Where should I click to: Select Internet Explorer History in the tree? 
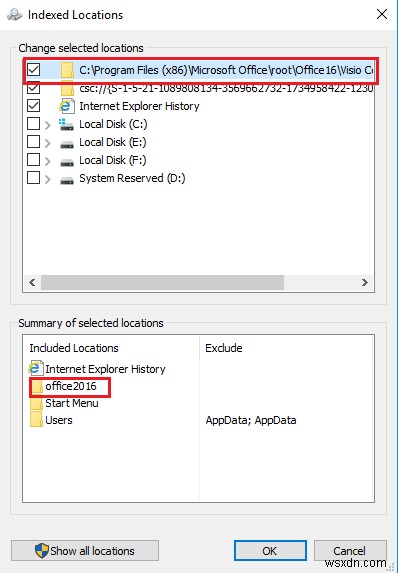tap(139, 106)
